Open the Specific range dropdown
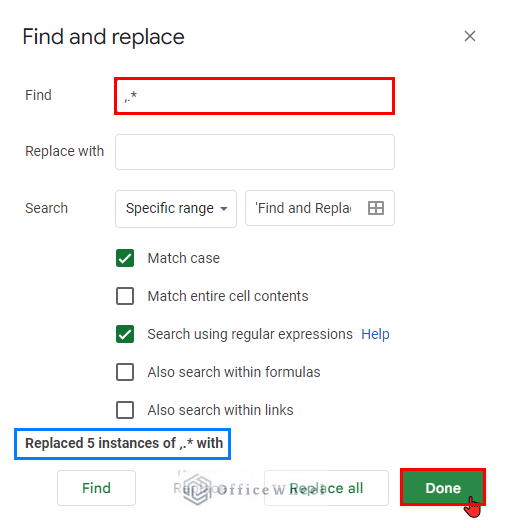The height and width of the screenshot is (528, 507). tap(176, 209)
